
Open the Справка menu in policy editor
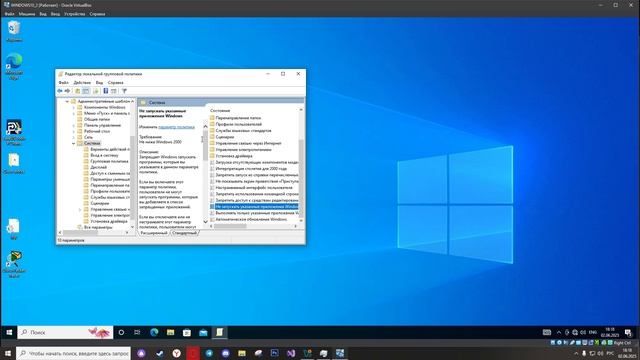click(116, 82)
